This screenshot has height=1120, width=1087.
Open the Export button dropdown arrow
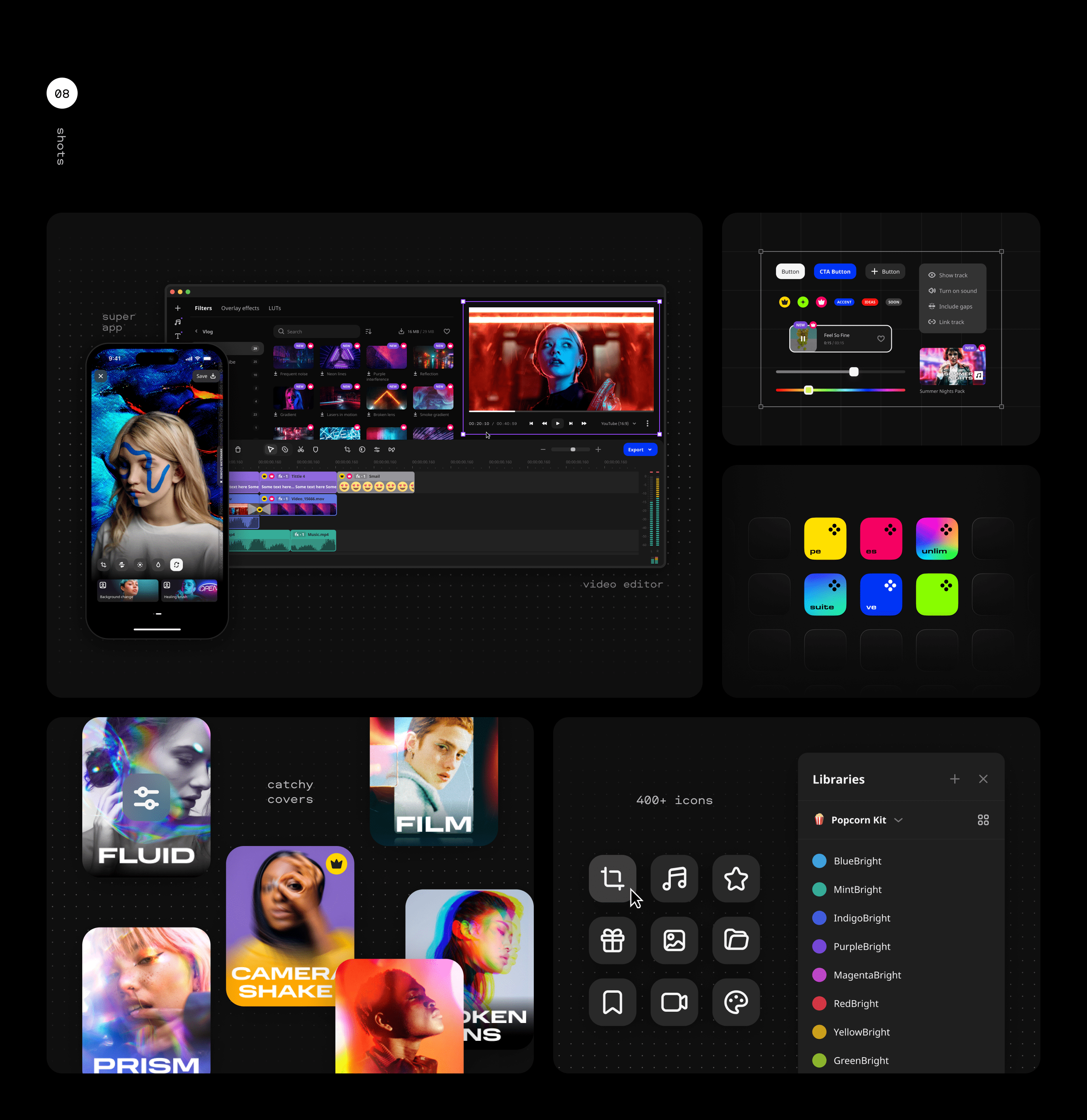coord(650,450)
